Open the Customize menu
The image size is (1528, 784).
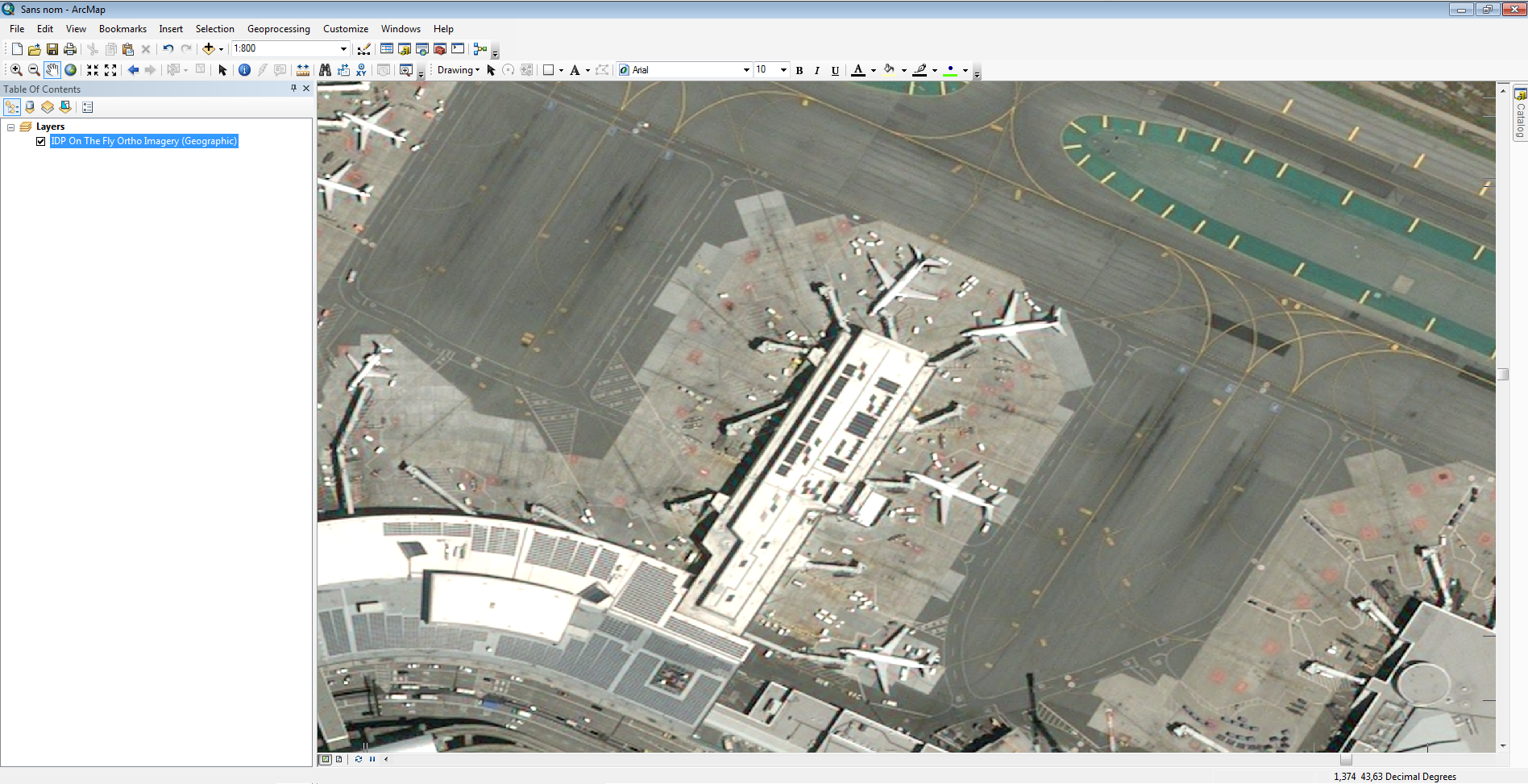[346, 29]
